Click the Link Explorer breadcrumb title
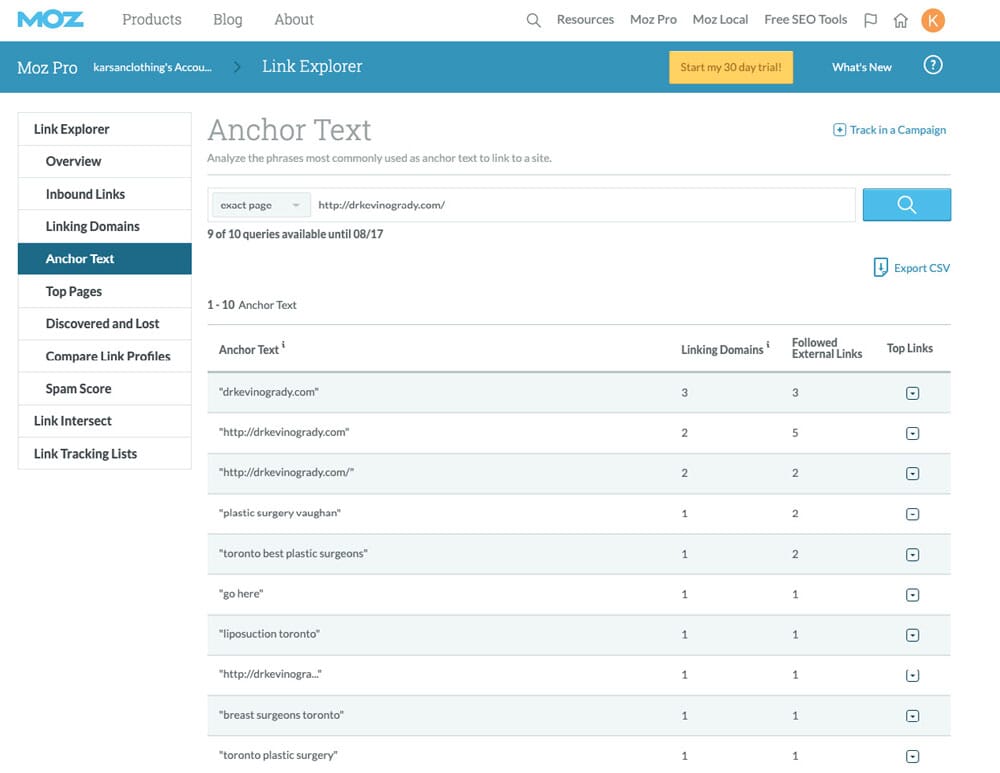1000x773 pixels. [x=312, y=66]
